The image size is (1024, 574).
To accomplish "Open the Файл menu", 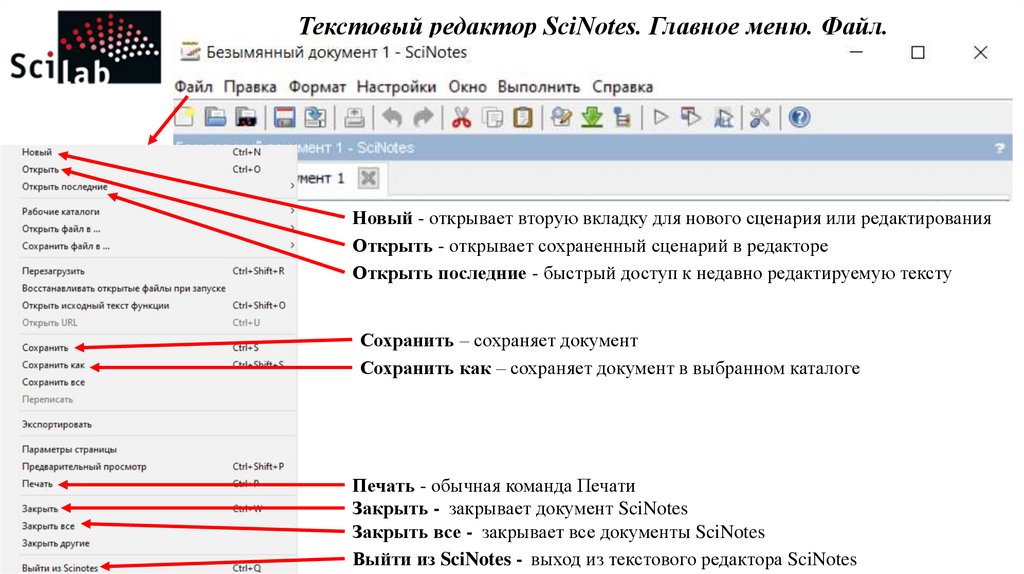I will (x=193, y=87).
